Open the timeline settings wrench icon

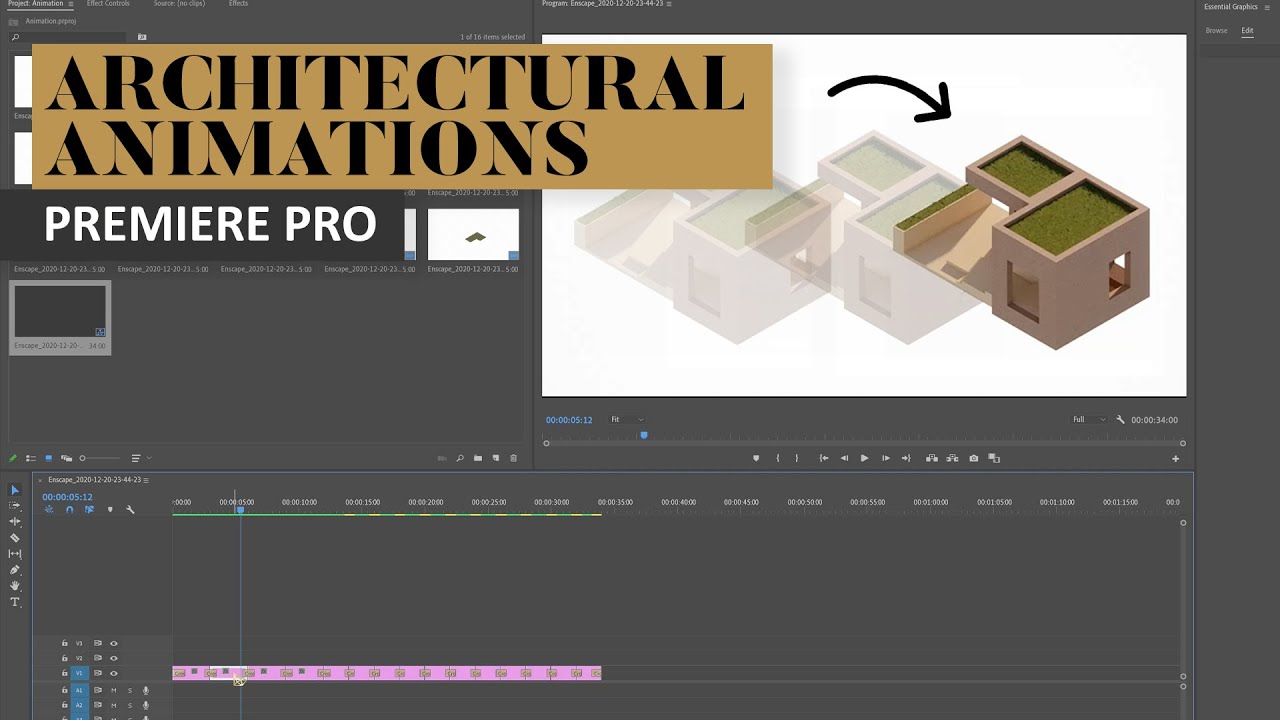coord(131,509)
